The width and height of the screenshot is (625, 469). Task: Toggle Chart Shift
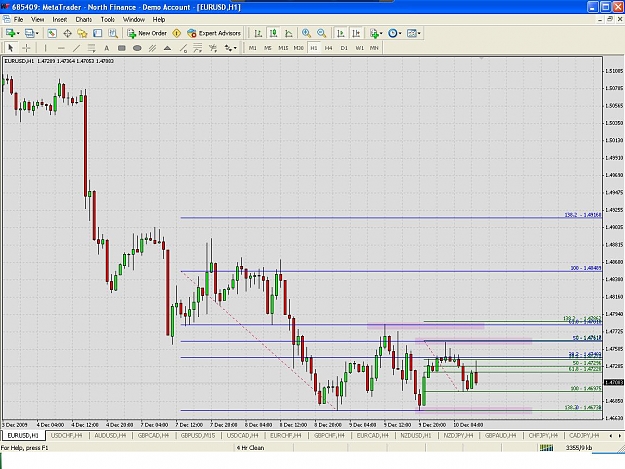[356, 33]
